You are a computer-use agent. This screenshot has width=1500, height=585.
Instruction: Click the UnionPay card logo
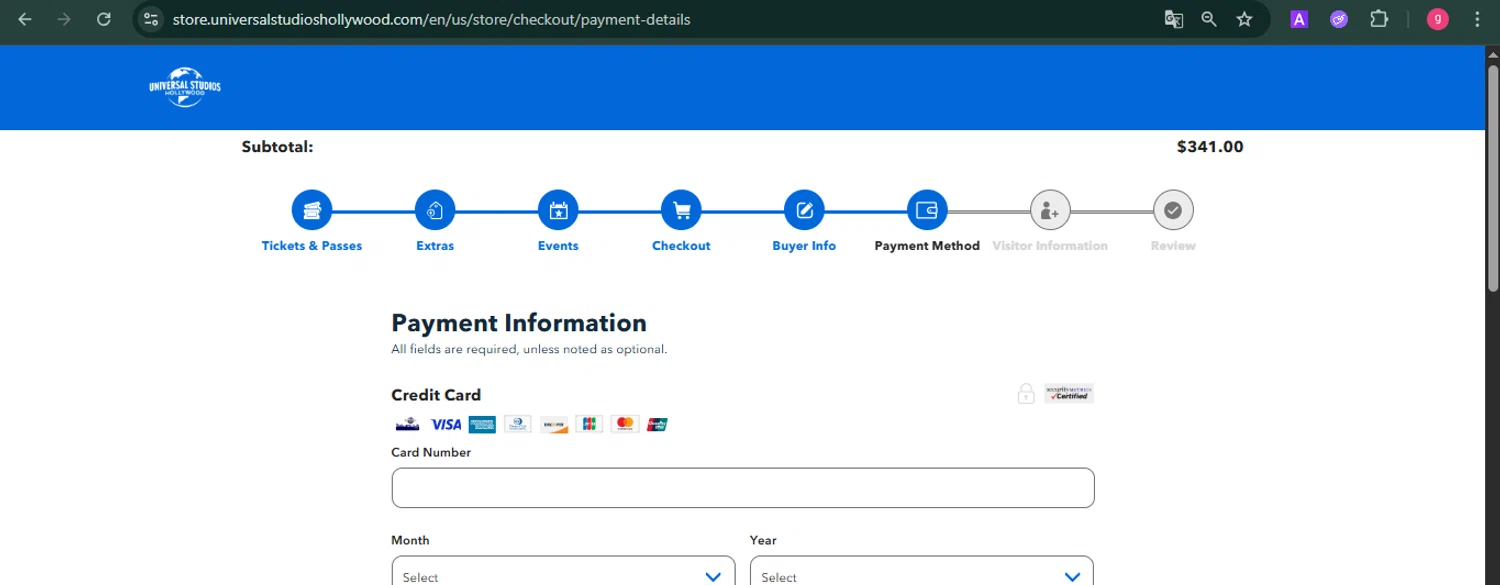point(657,424)
